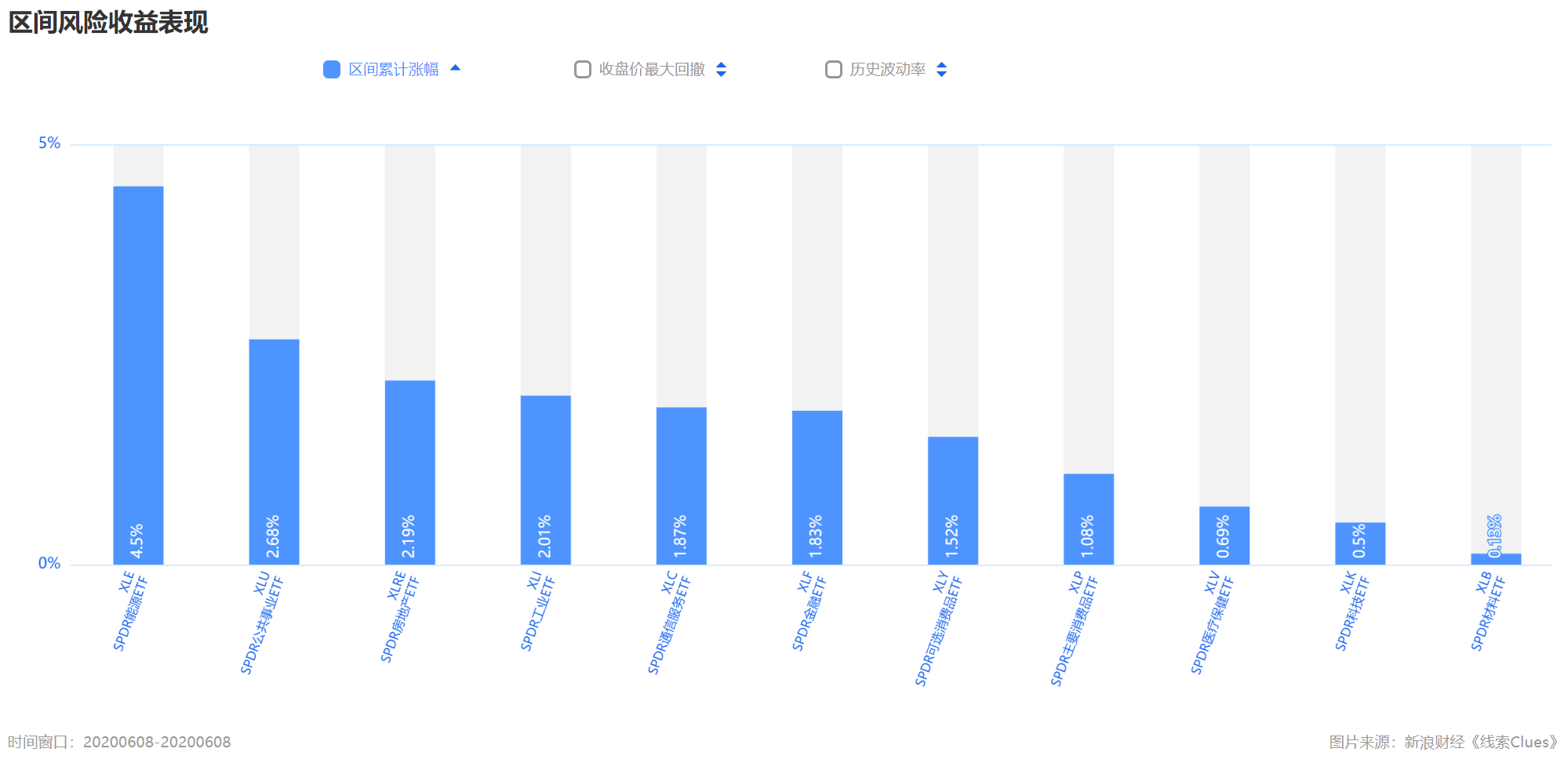Click the 新浪财经《线索Clues》 source text
1568x763 pixels.
[x=1480, y=742]
